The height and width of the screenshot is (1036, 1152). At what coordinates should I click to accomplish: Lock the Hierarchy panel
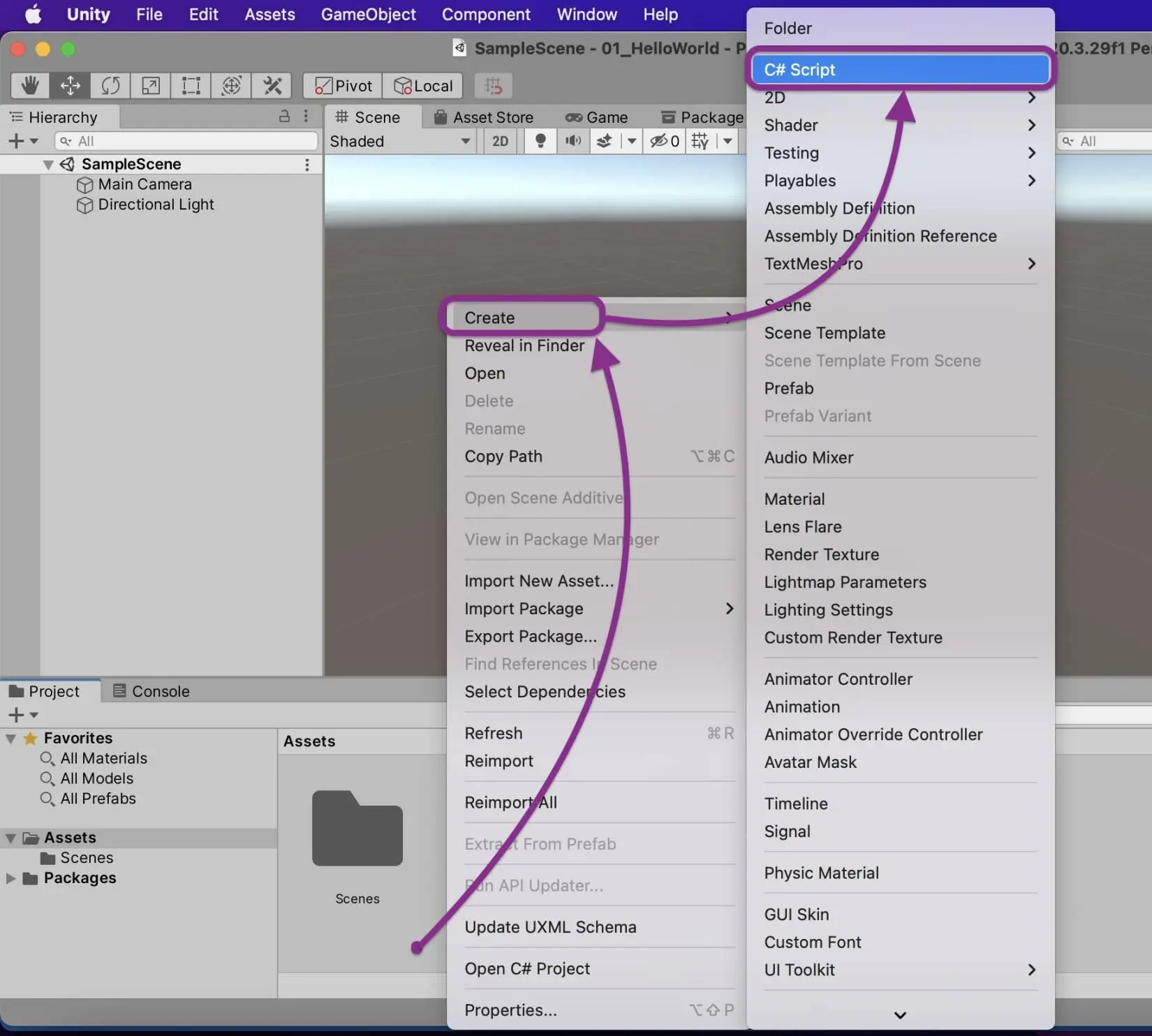point(284,117)
